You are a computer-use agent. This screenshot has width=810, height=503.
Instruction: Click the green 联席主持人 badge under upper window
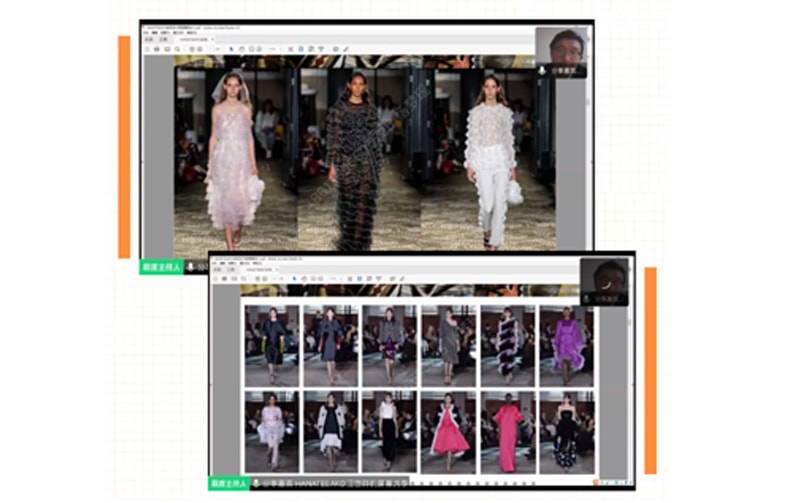[161, 267]
